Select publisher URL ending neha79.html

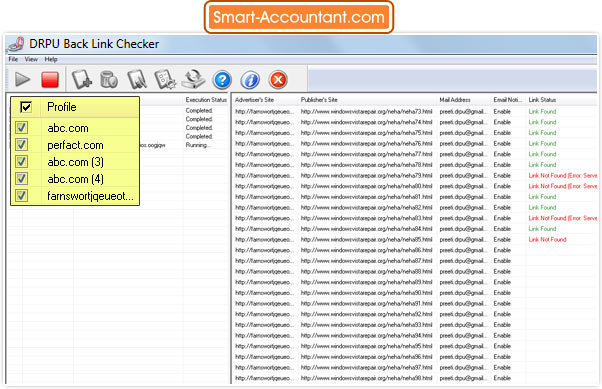pyautogui.click(x=366, y=175)
